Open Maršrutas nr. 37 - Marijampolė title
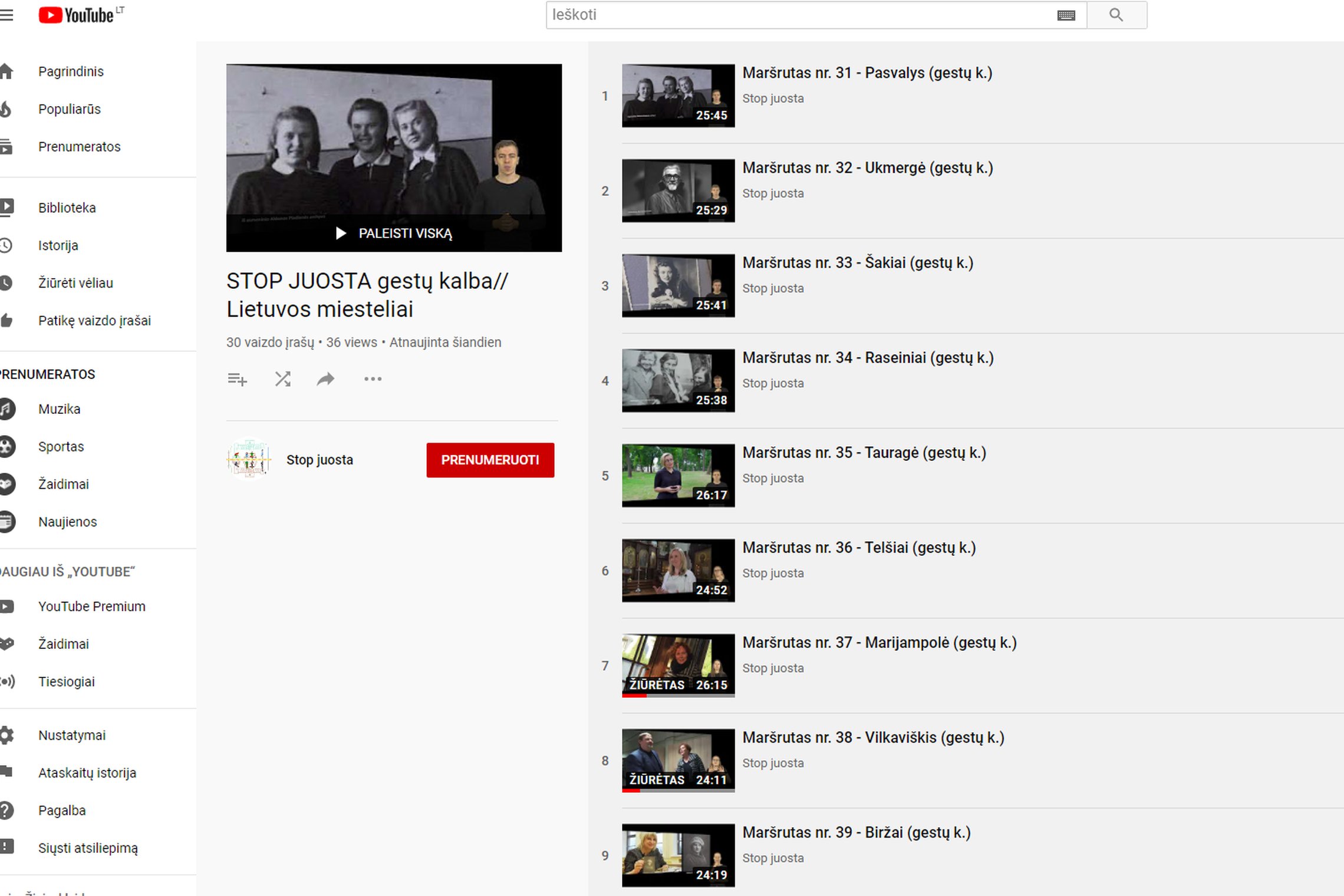Viewport: 1344px width, 896px height. pyautogui.click(x=879, y=642)
